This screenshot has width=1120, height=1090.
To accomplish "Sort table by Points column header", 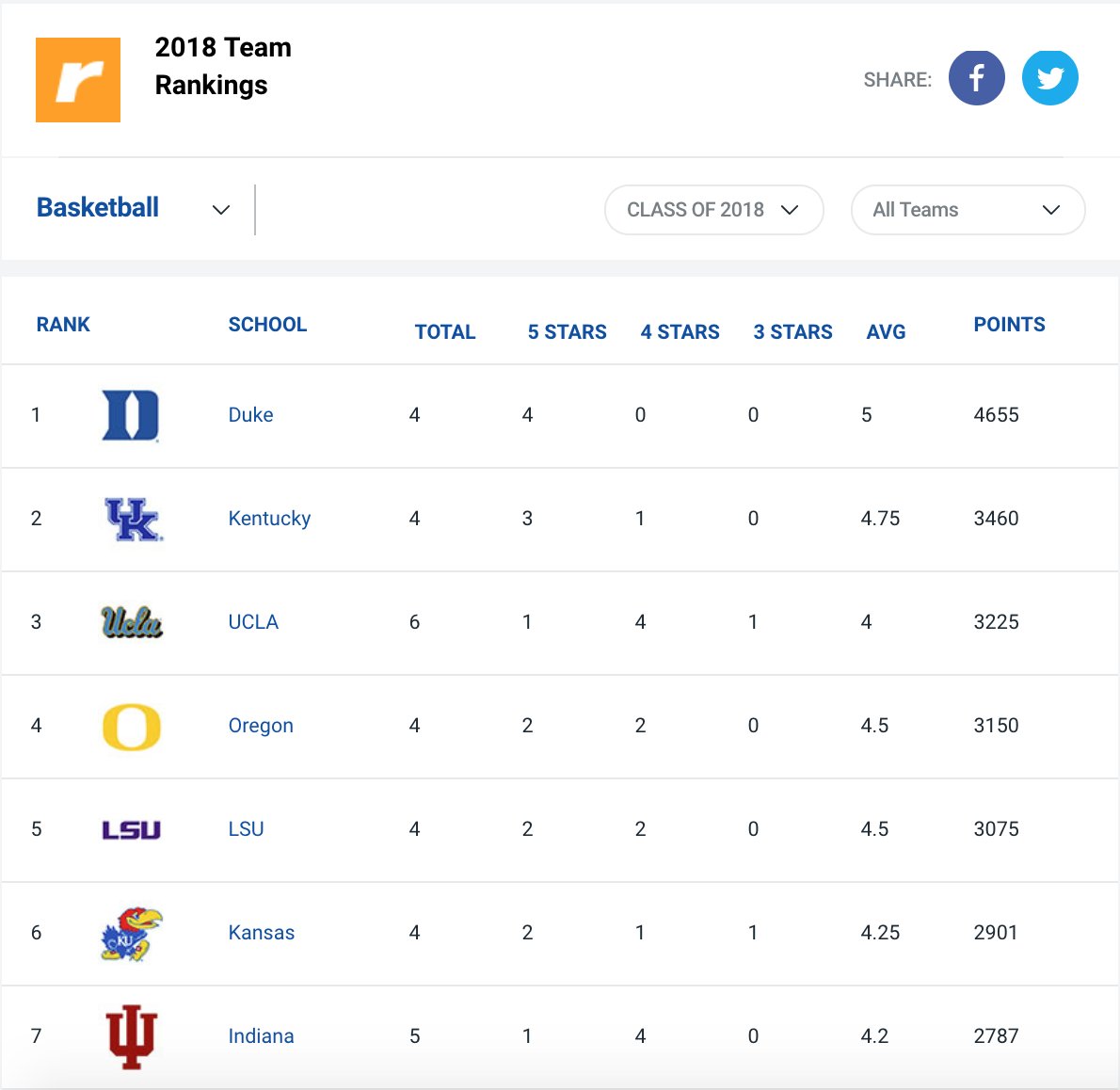I will 1009,325.
